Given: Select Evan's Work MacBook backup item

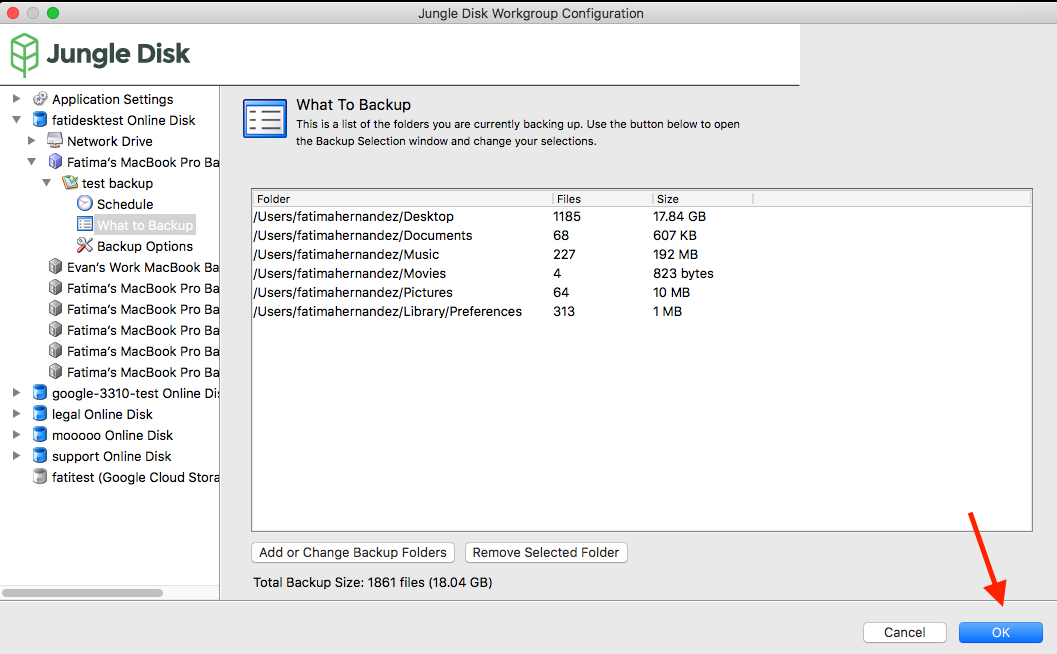Looking at the screenshot, I should tap(143, 267).
